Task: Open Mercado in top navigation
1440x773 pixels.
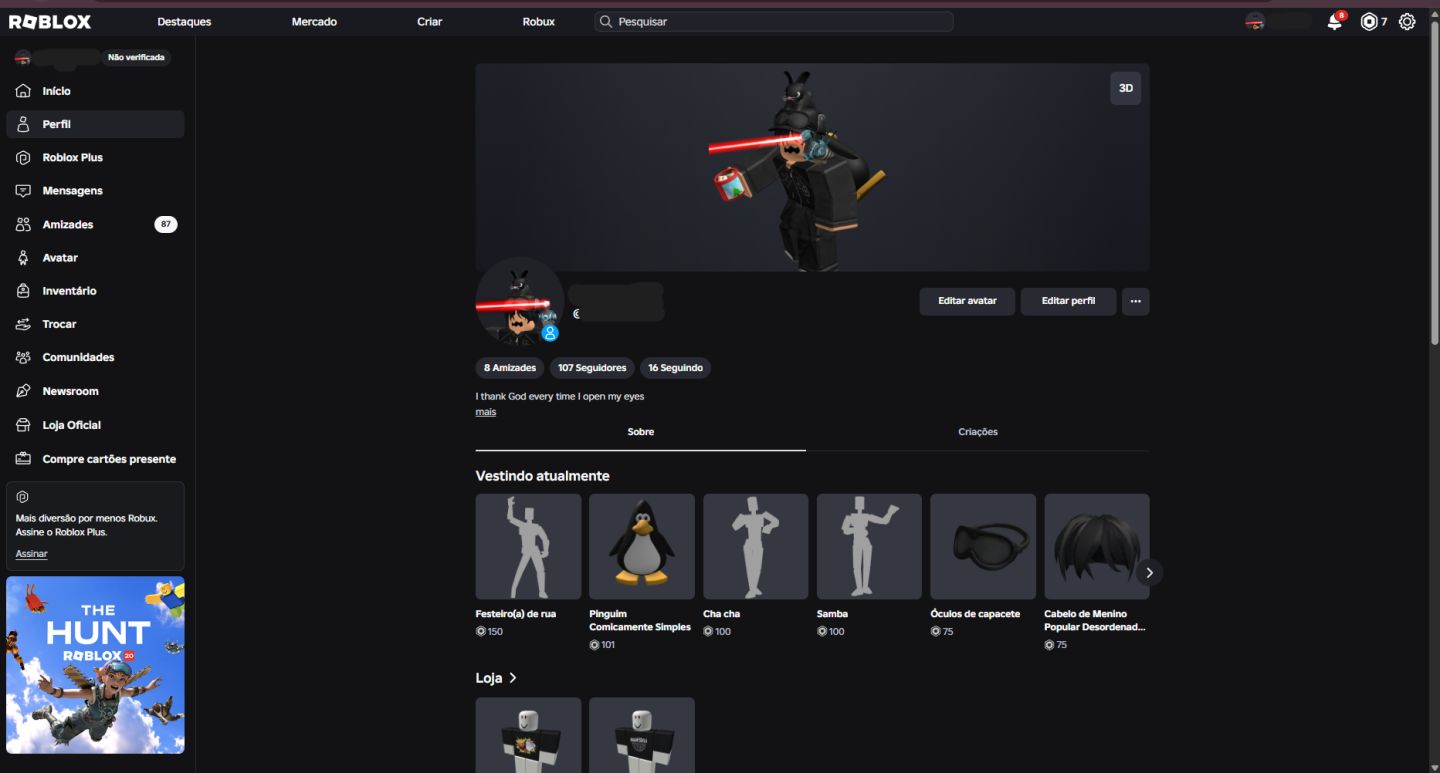Action: [x=314, y=22]
